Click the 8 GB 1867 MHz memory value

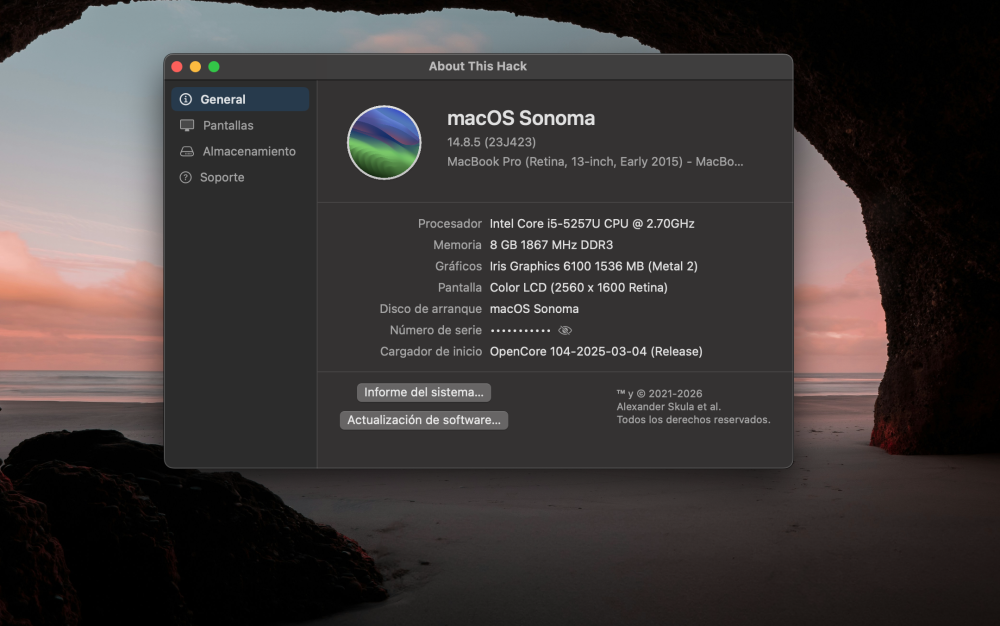(x=551, y=245)
